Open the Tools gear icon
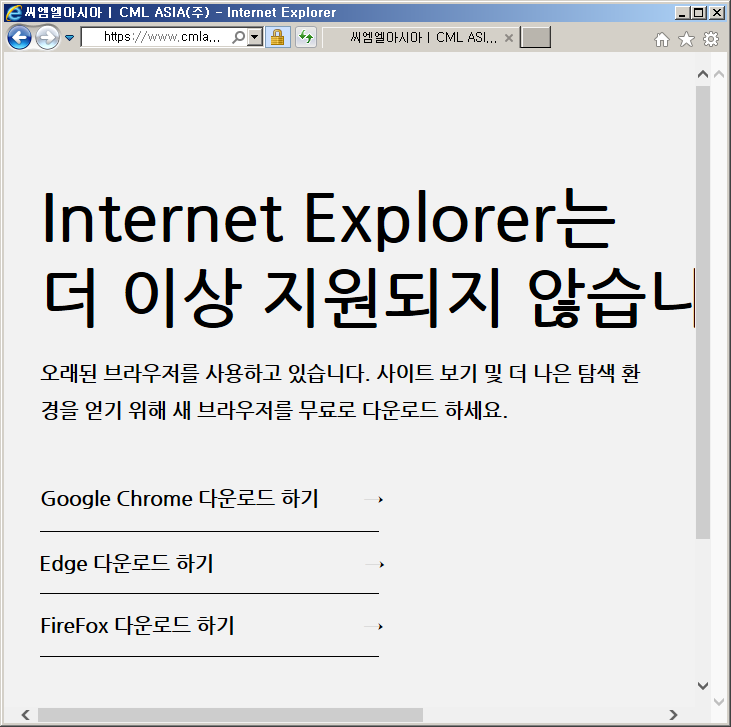 click(x=711, y=39)
